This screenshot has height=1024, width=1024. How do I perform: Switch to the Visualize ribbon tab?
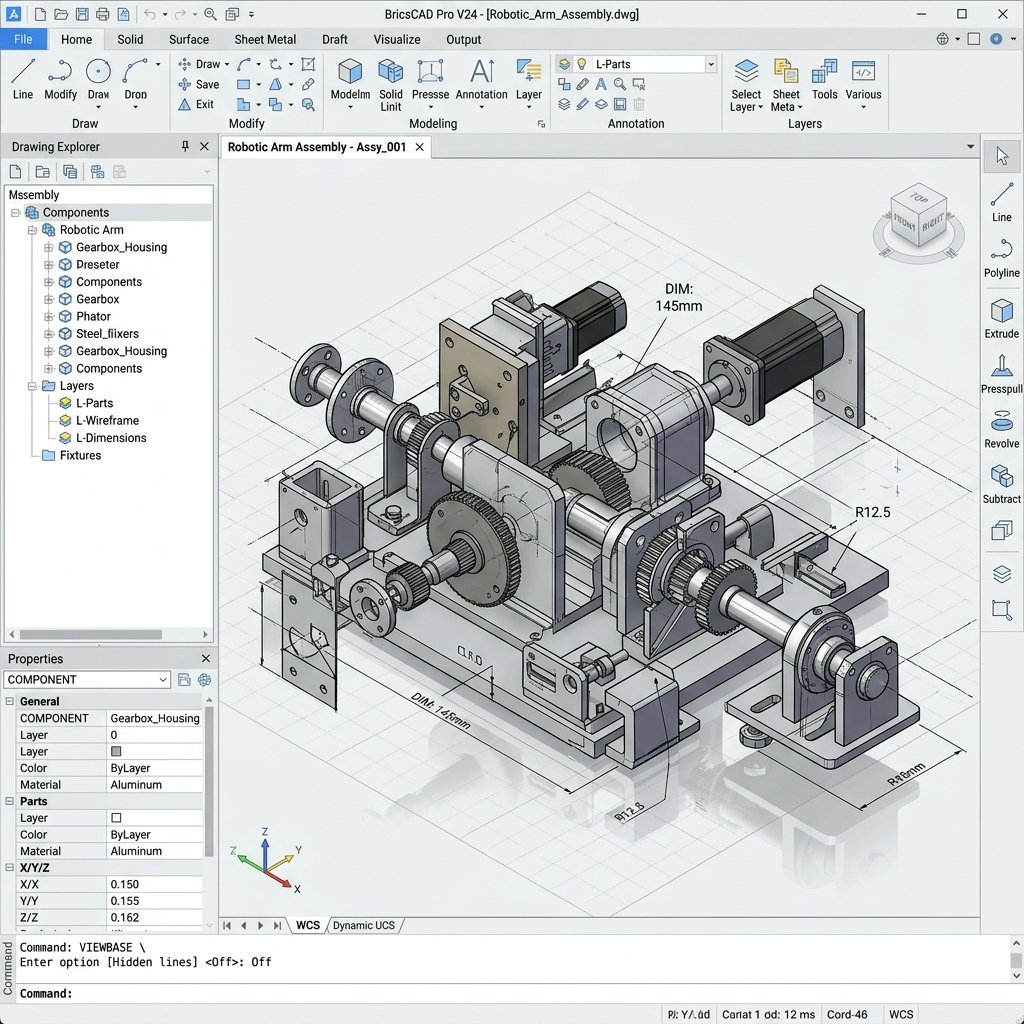397,39
